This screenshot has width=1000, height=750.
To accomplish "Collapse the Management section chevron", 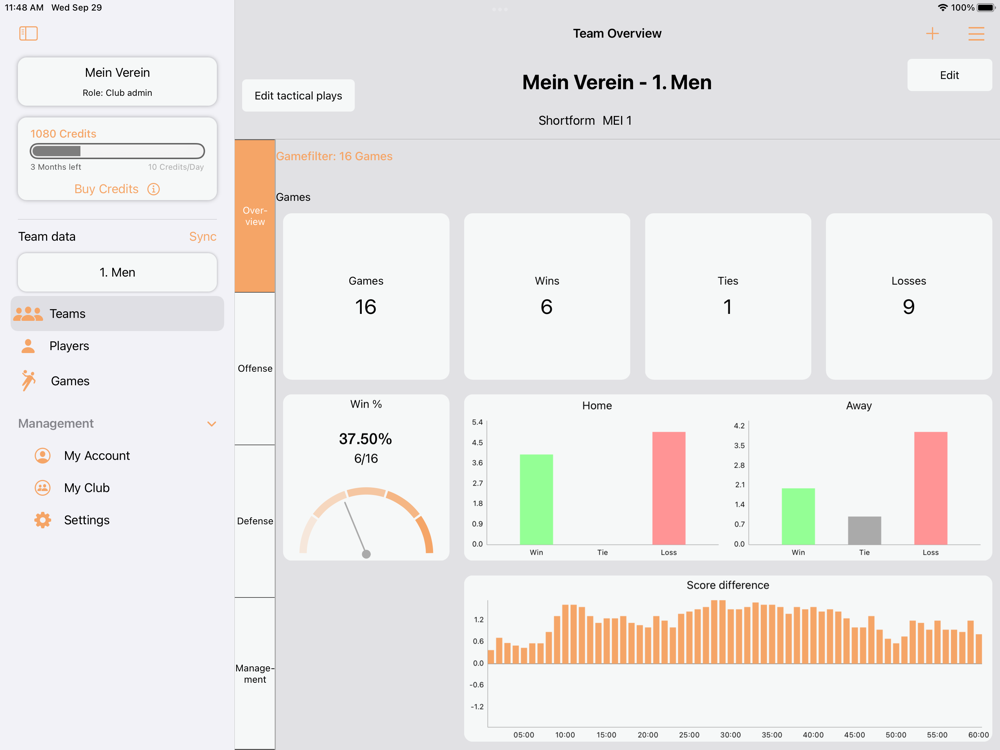I will (212, 423).
